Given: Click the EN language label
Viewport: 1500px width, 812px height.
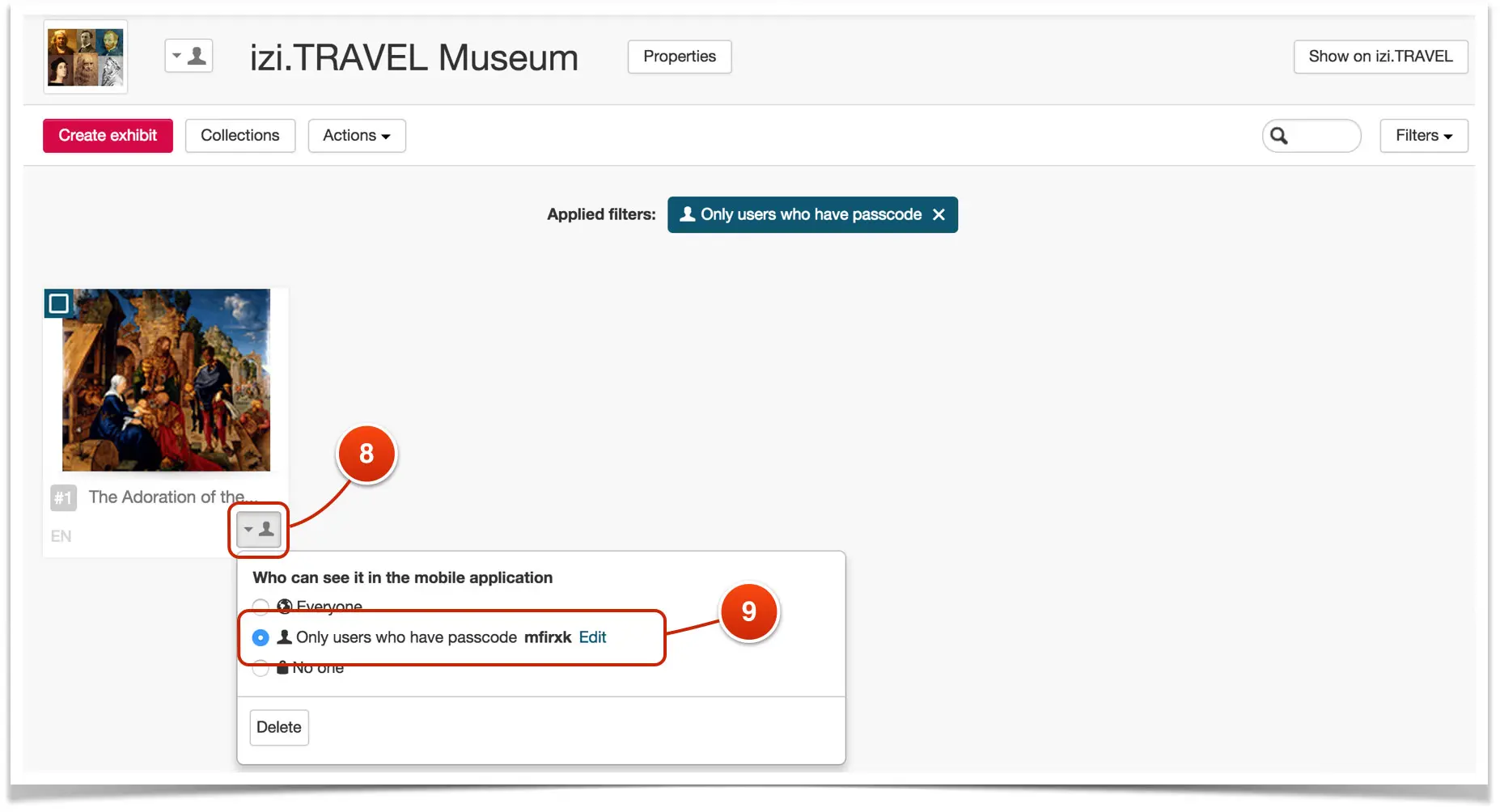Looking at the screenshot, I should pos(61,536).
